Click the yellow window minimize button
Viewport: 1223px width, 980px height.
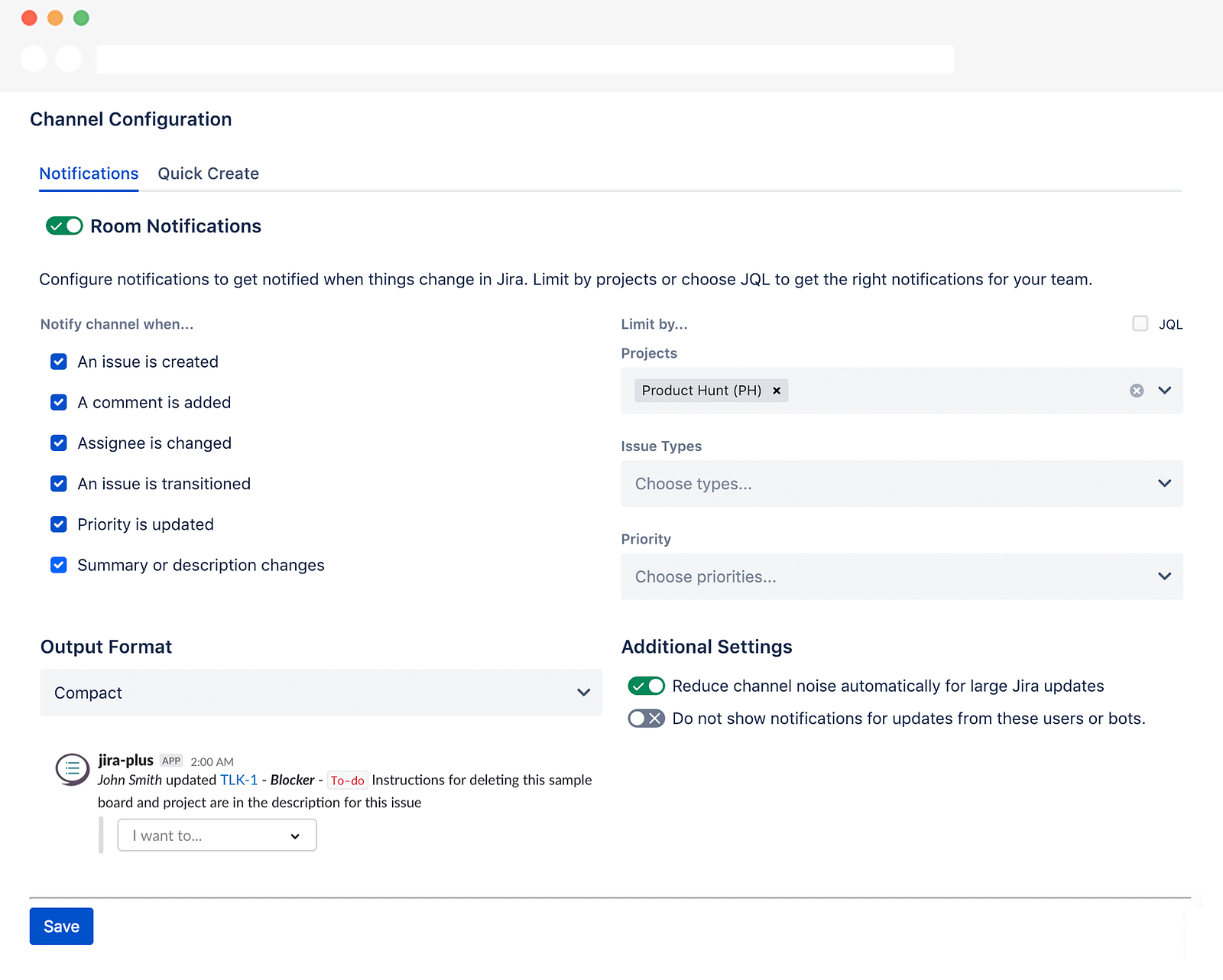pos(55,18)
